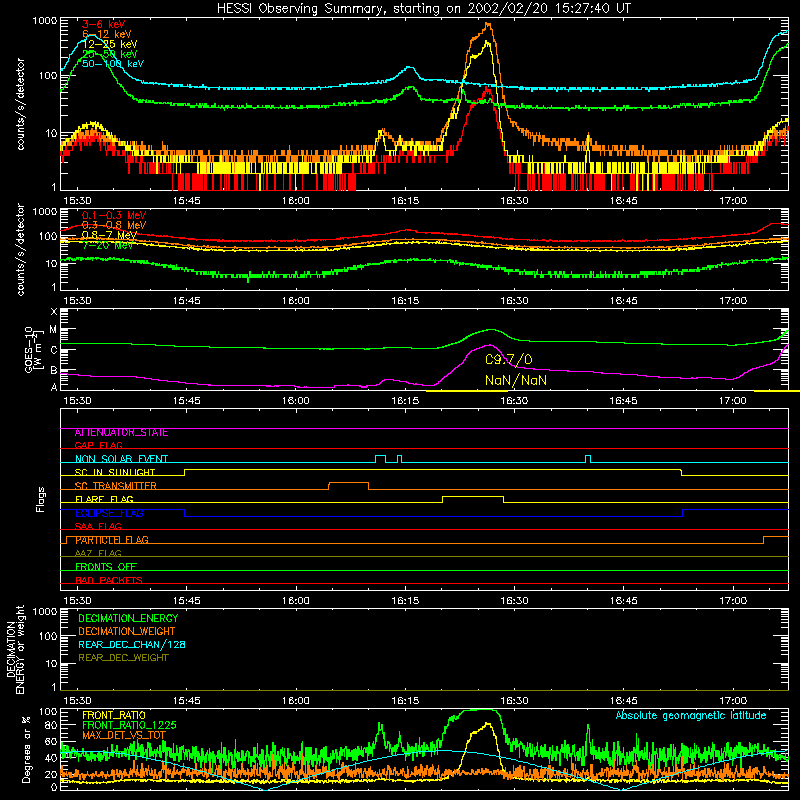Click the PARTICLE_FLAG label

tap(112, 540)
